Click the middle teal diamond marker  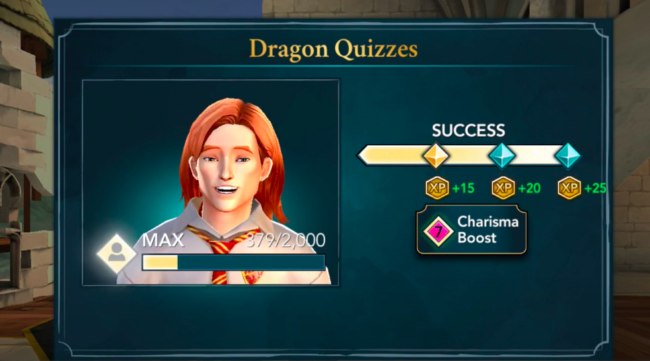pos(502,156)
